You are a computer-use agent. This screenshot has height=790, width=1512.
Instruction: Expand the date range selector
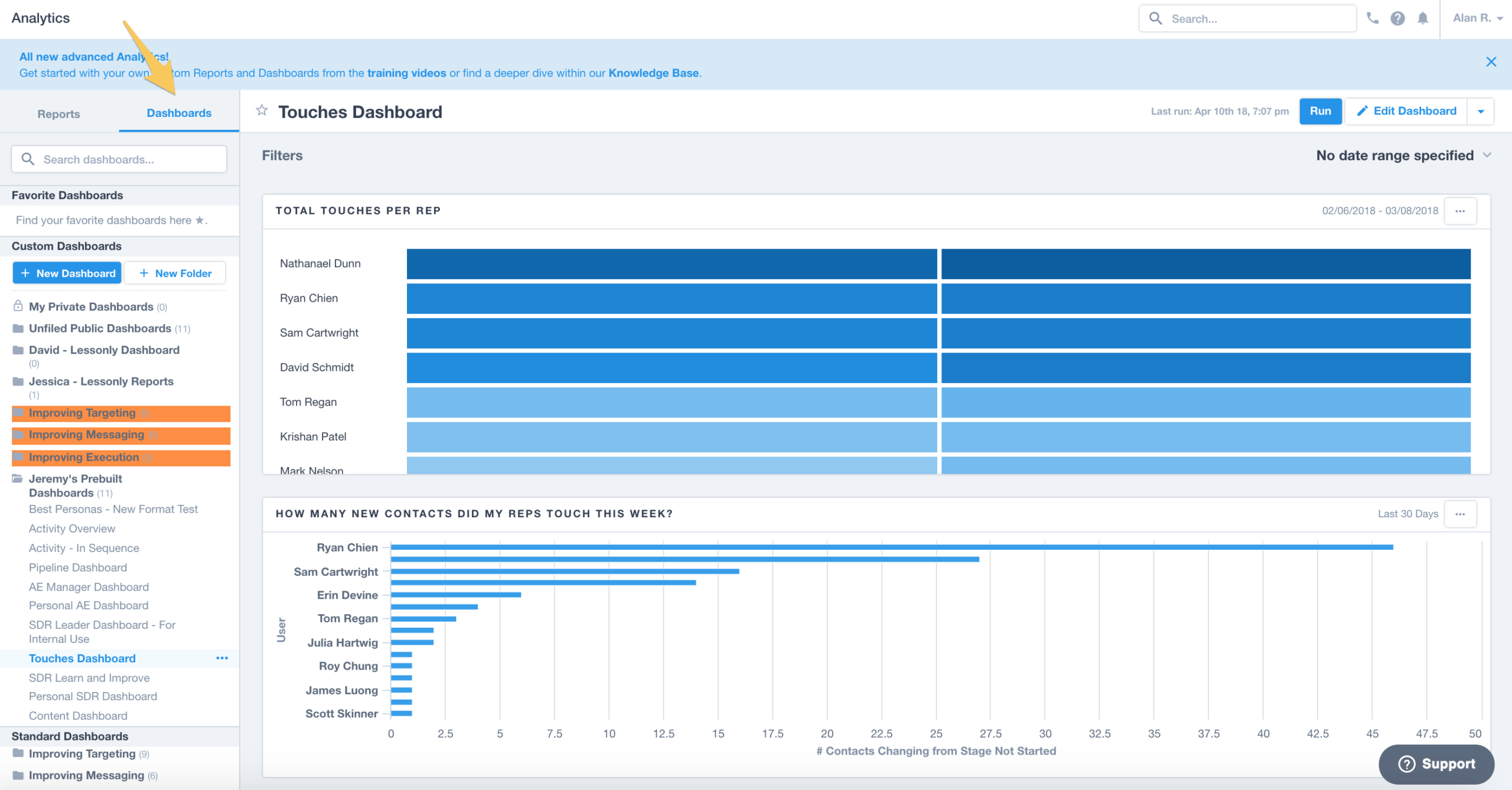point(1403,155)
